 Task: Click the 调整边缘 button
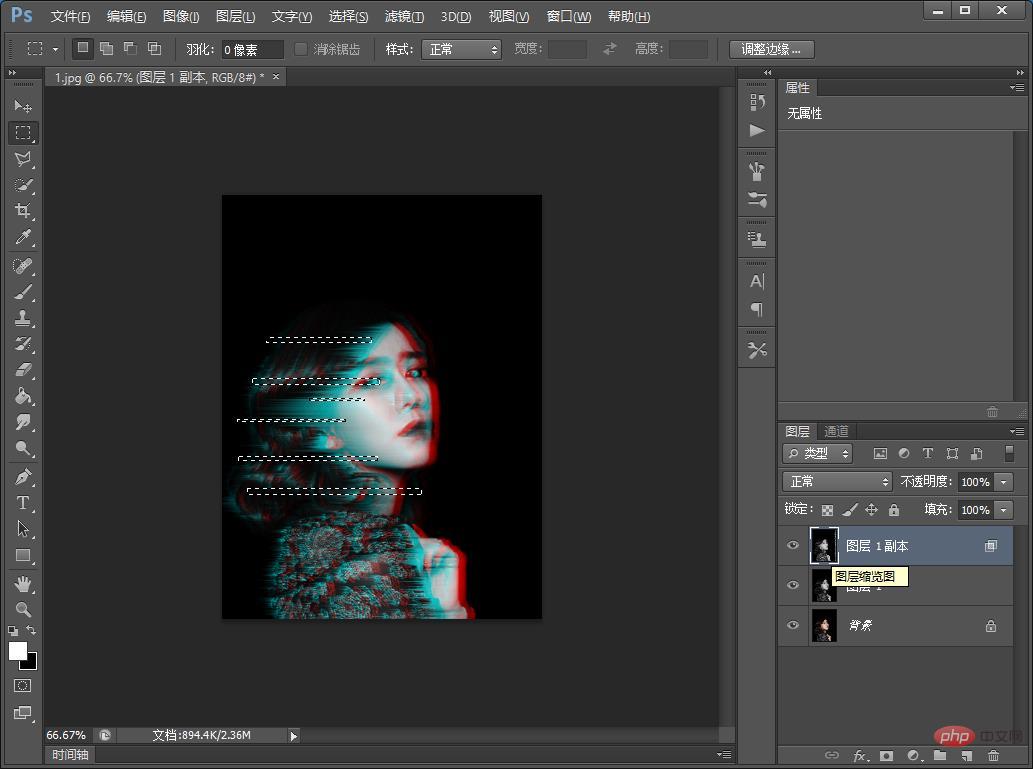pyautogui.click(x=771, y=49)
